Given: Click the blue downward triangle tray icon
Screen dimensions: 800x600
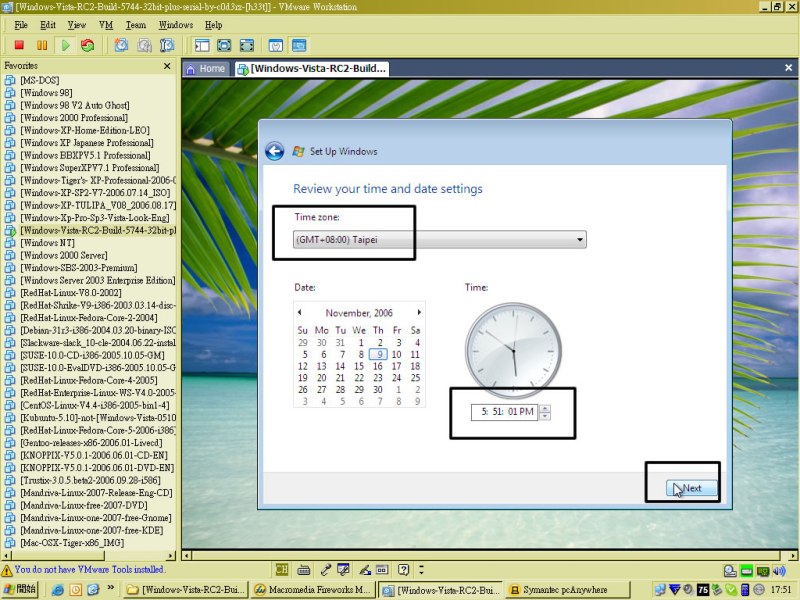Looking at the screenshot, I should [674, 590].
